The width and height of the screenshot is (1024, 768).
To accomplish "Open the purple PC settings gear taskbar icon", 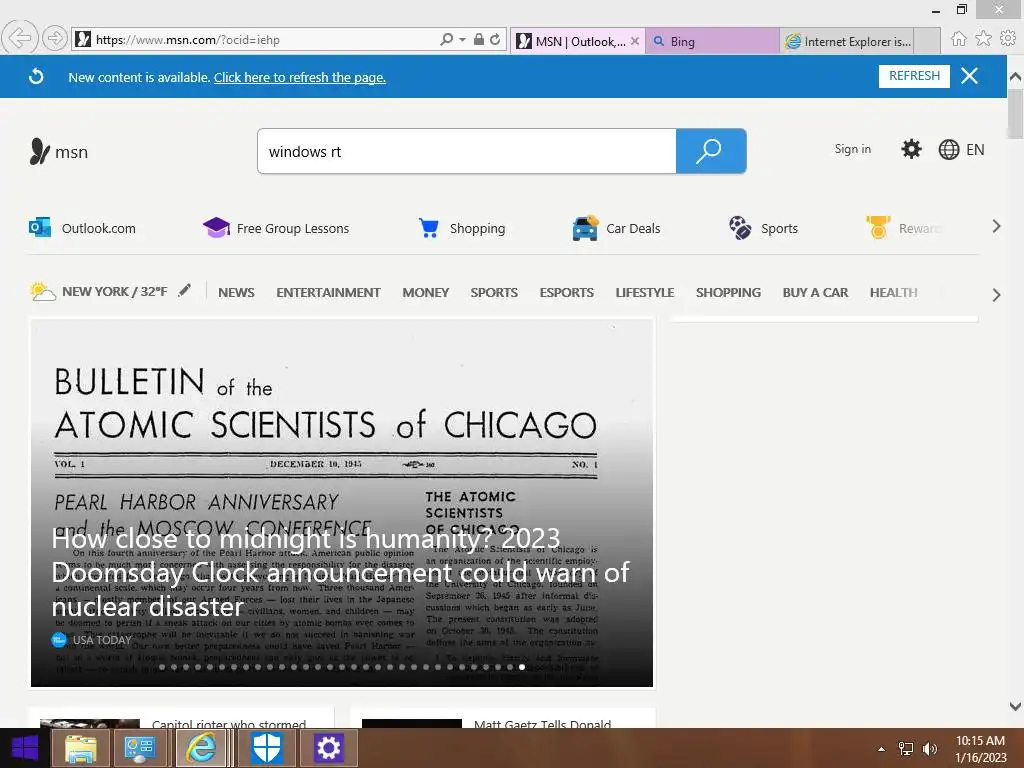I will (328, 748).
